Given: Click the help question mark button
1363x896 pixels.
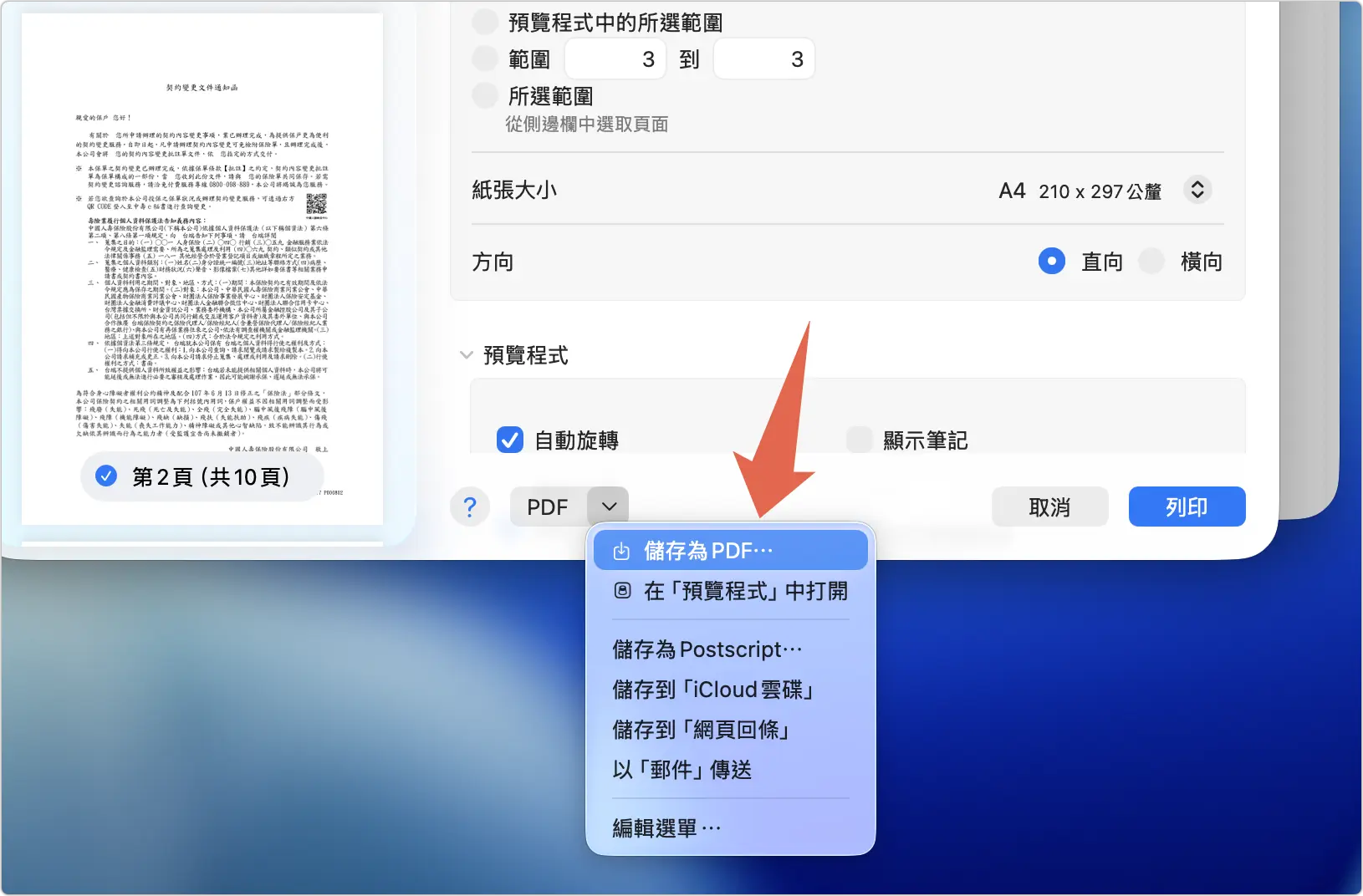Looking at the screenshot, I should tap(470, 507).
